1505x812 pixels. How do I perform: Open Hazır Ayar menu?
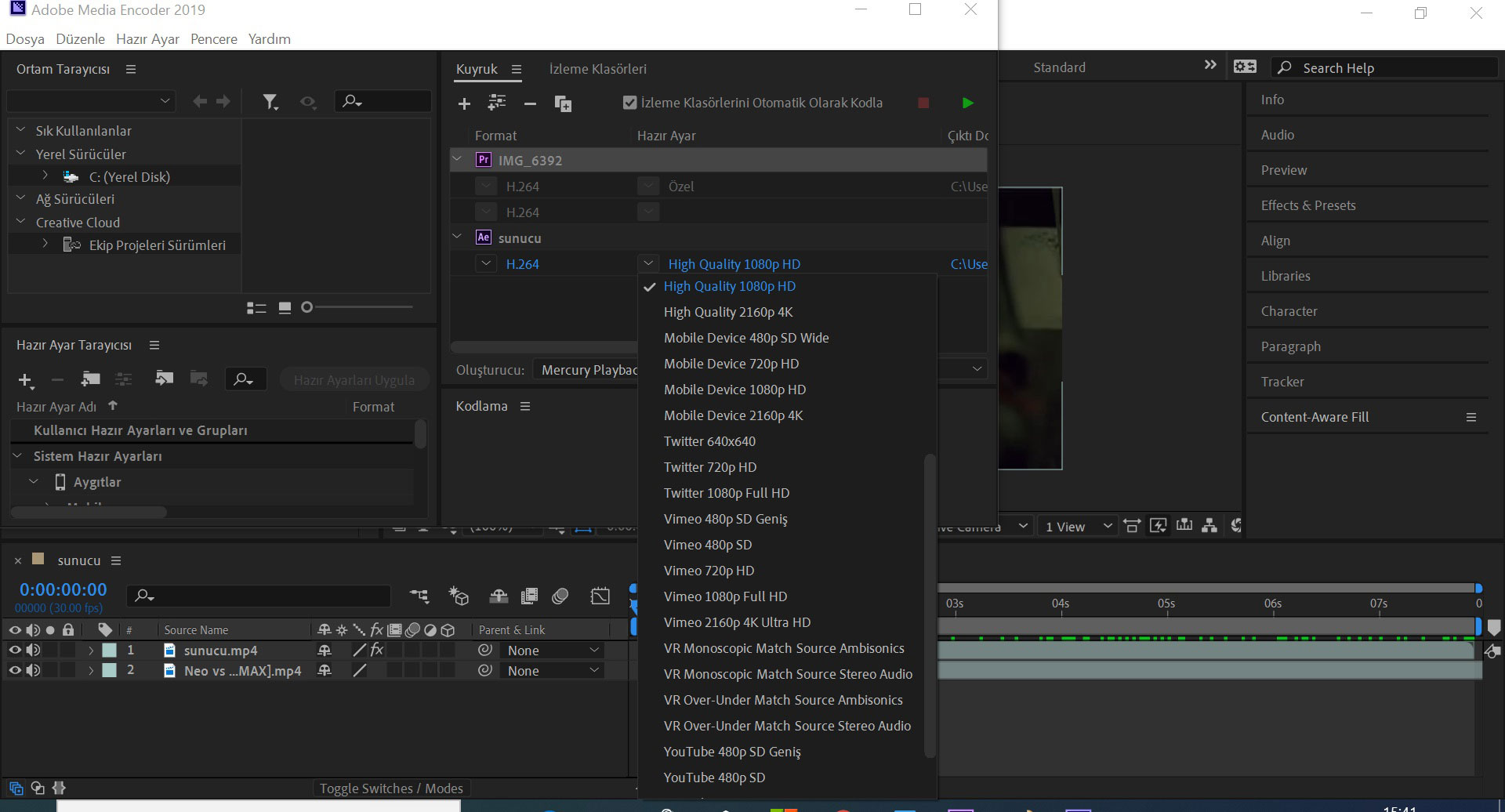pos(147,39)
